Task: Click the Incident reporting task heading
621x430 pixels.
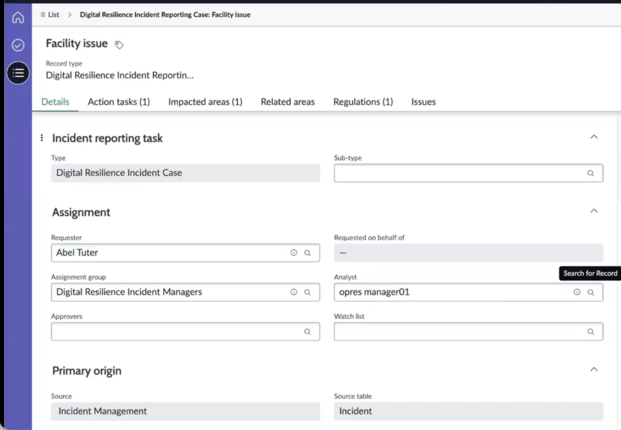Action: click(x=107, y=138)
